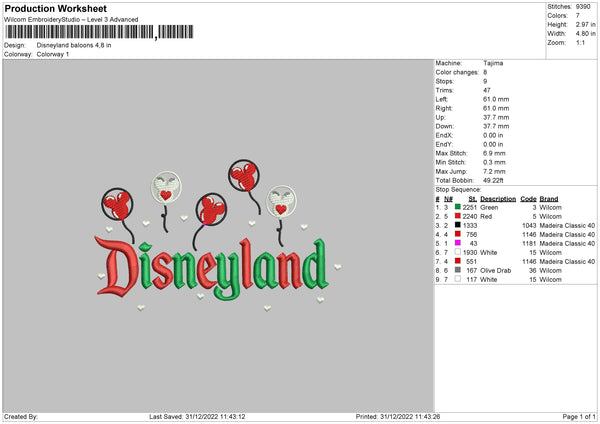Viewport: 600px width, 424px height.
Task: Click the Width value '4.80 in'
Action: point(585,34)
